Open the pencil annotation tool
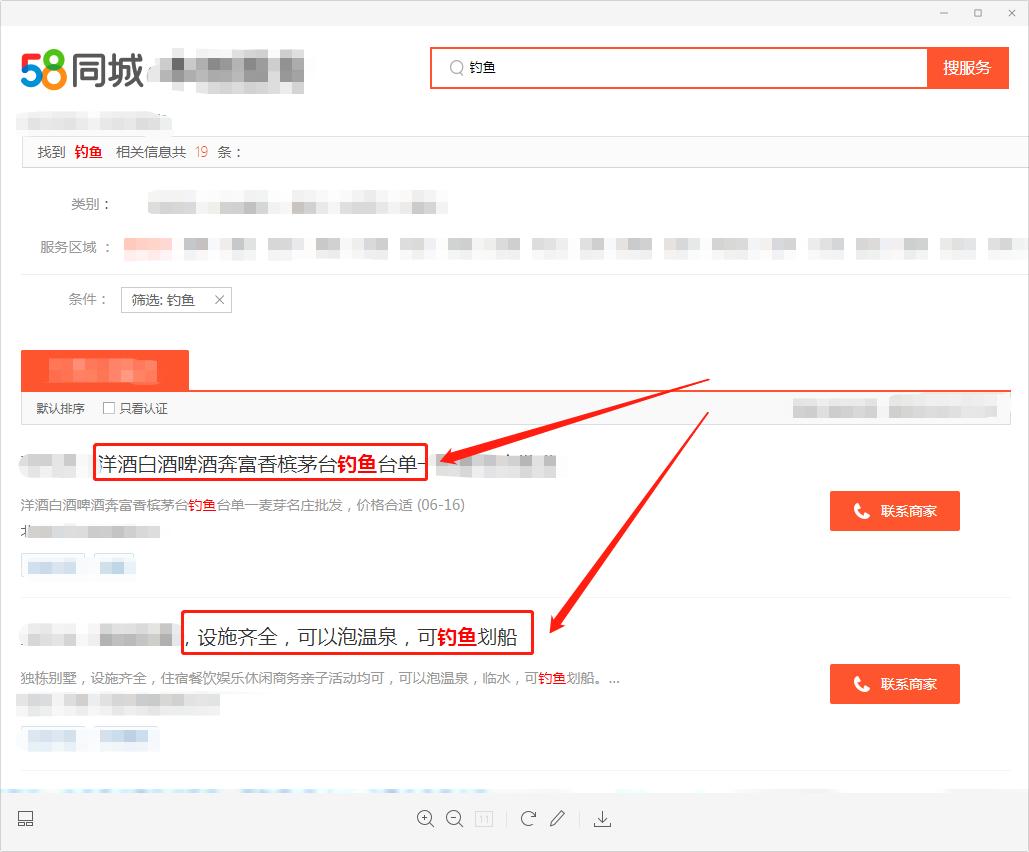 557,818
